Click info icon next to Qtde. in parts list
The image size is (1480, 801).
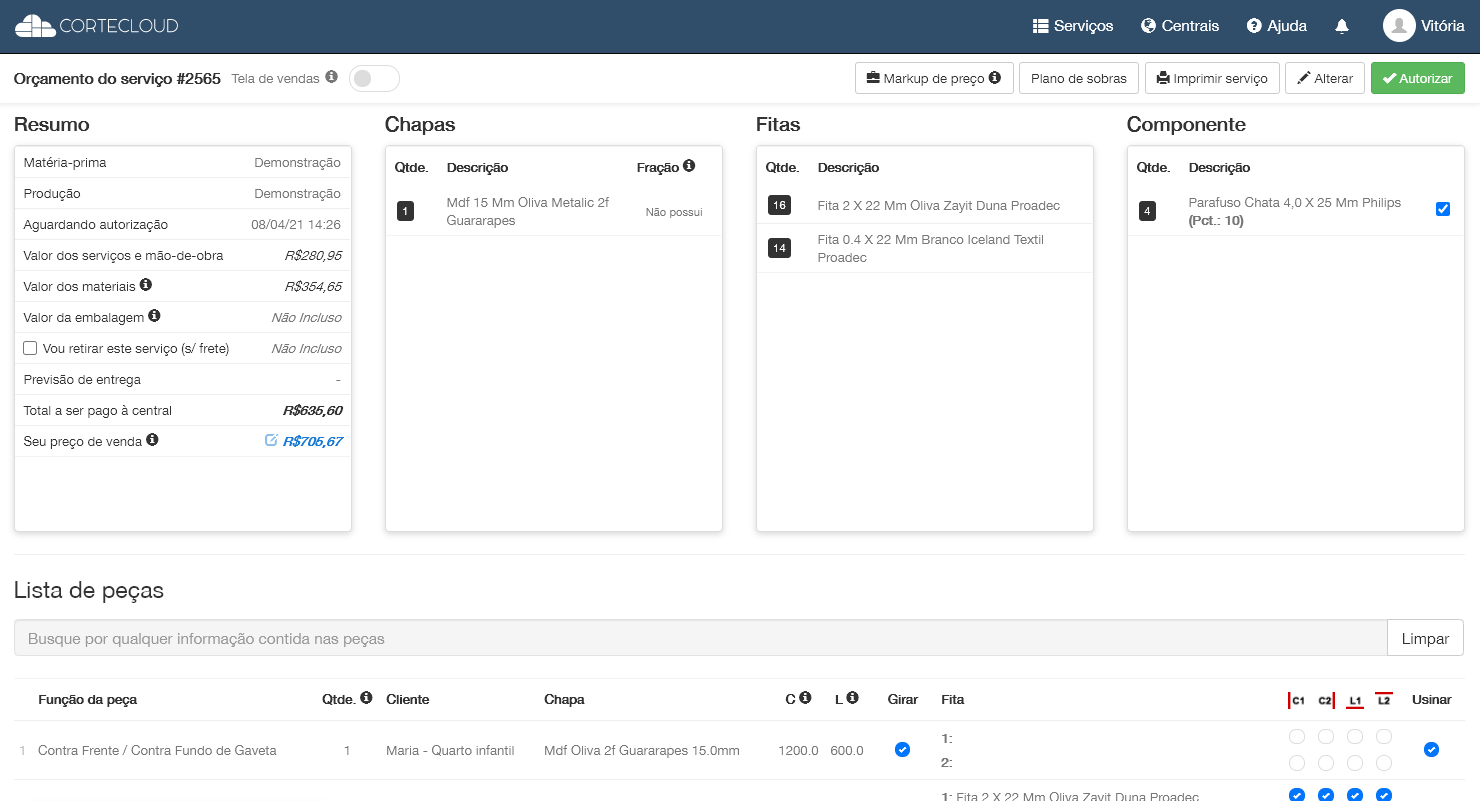pos(366,698)
